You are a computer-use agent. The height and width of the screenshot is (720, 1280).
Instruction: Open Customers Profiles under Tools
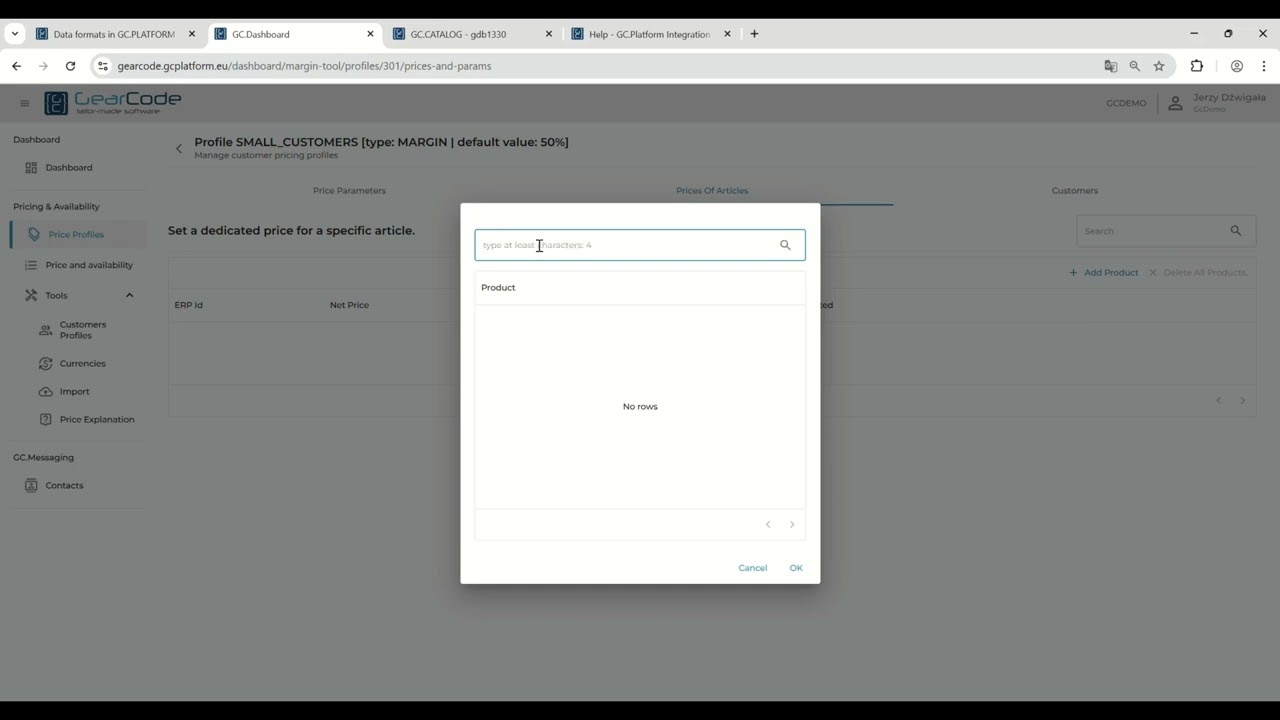[82, 330]
